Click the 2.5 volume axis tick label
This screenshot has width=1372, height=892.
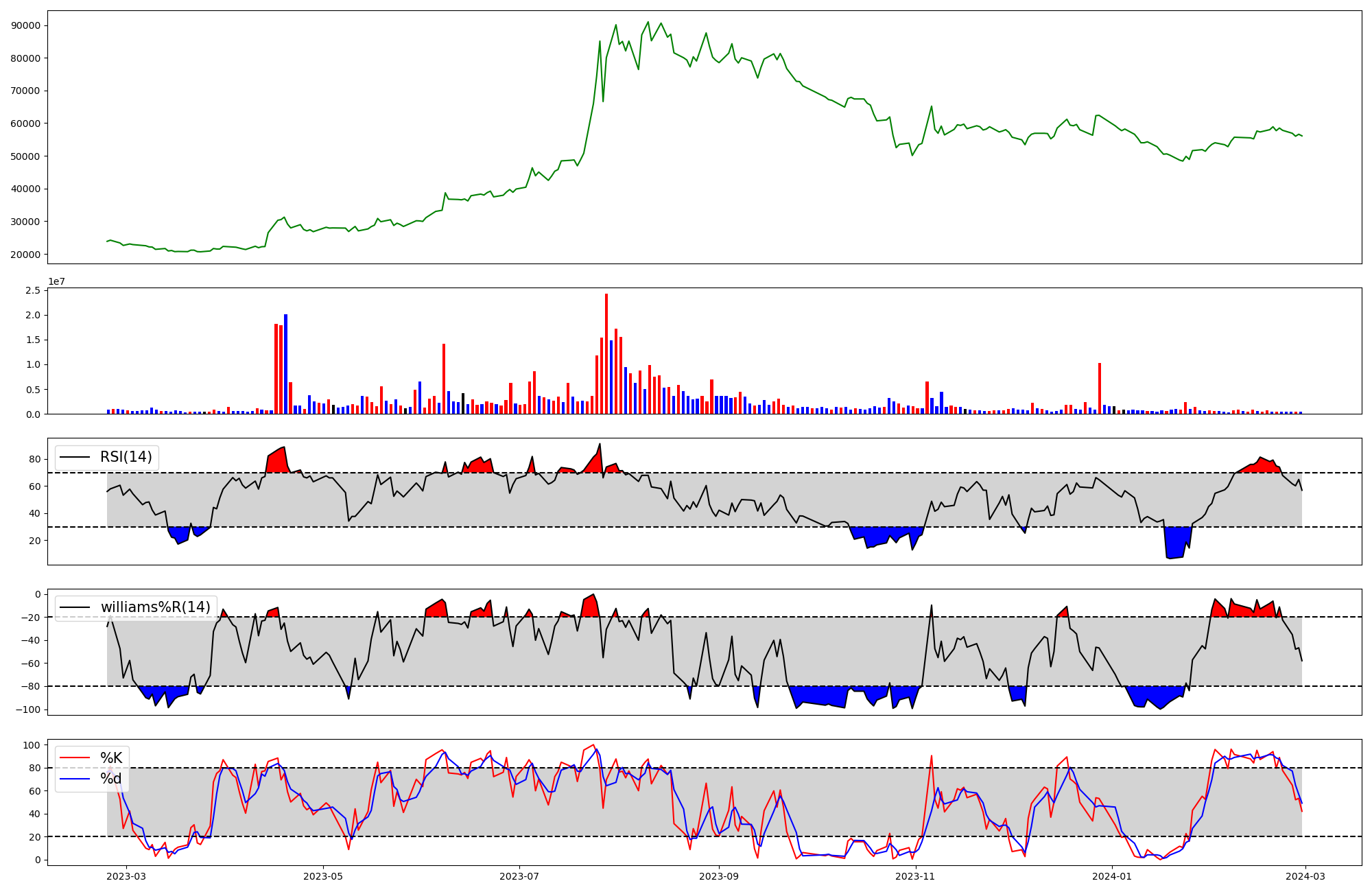point(33,291)
